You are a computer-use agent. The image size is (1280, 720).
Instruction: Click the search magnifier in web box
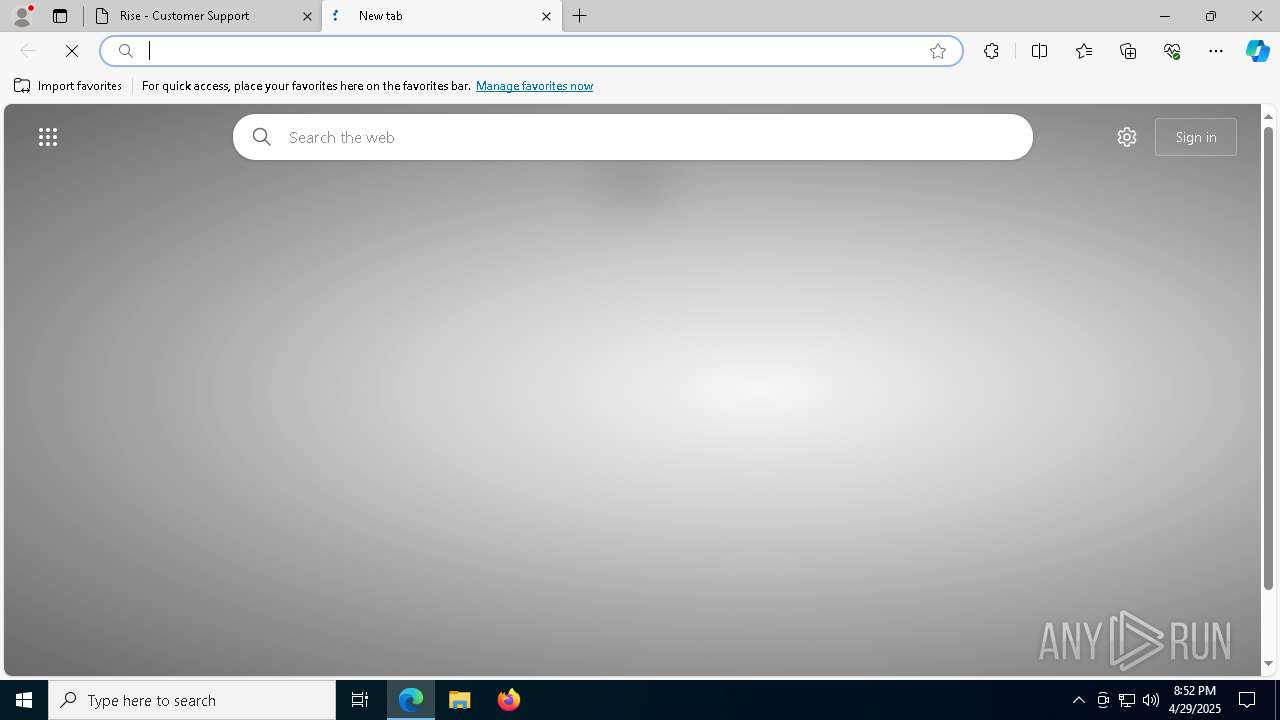(x=262, y=137)
